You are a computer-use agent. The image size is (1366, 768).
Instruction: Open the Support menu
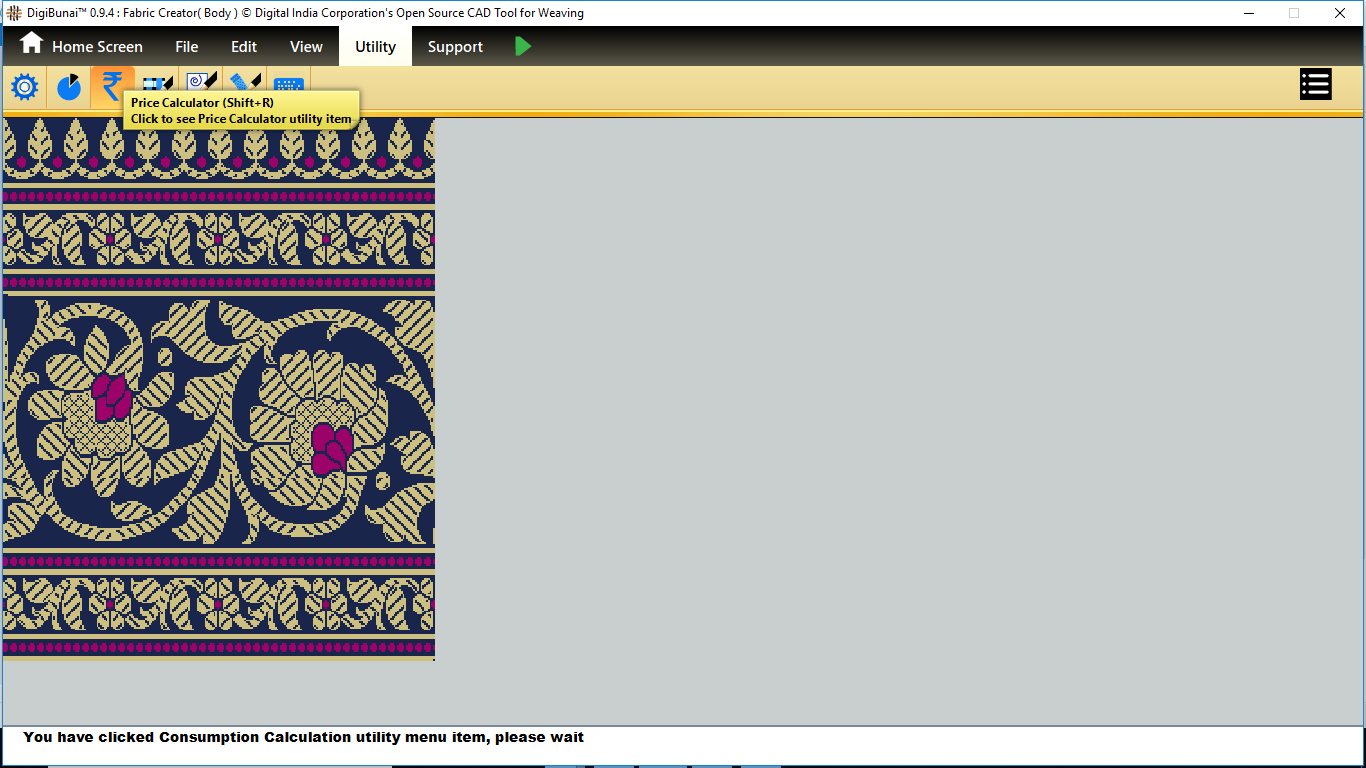pyautogui.click(x=455, y=47)
